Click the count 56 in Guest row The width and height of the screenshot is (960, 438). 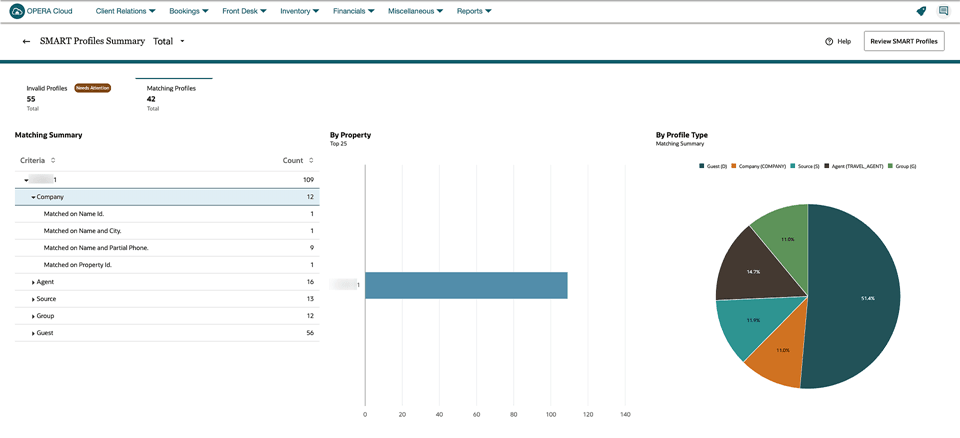310,333
